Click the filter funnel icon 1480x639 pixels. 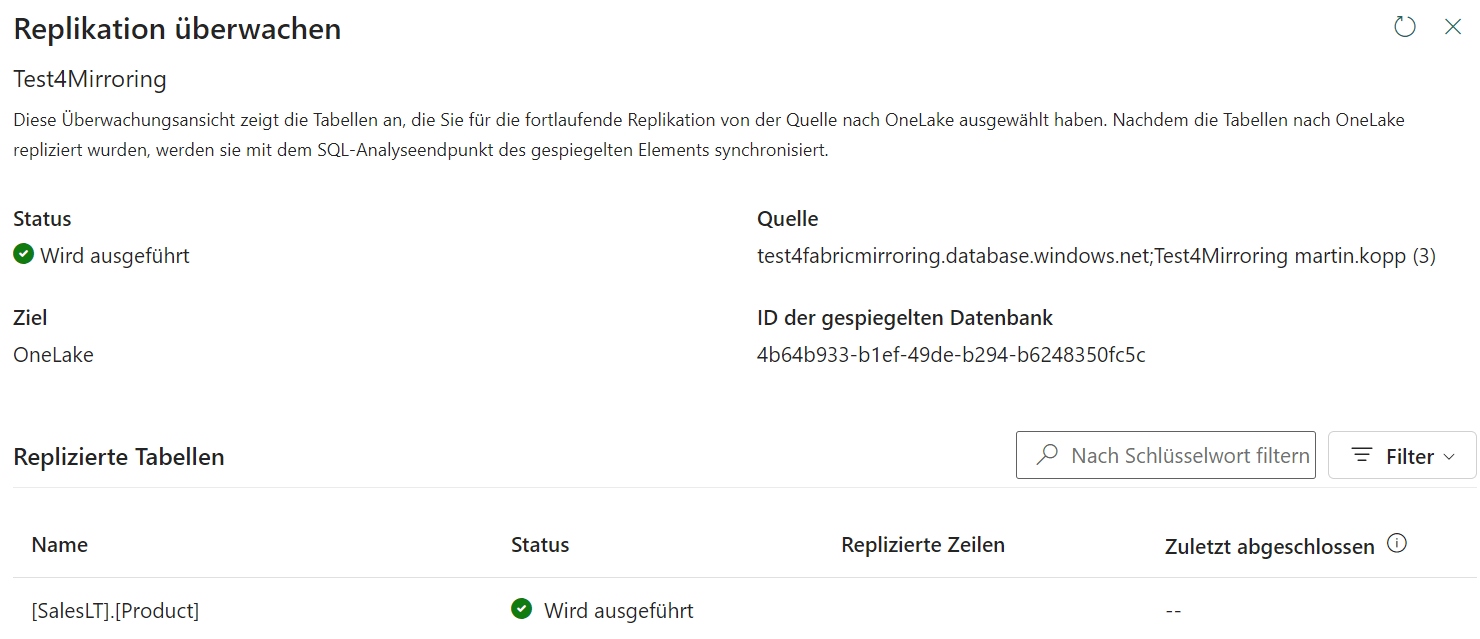(1362, 455)
